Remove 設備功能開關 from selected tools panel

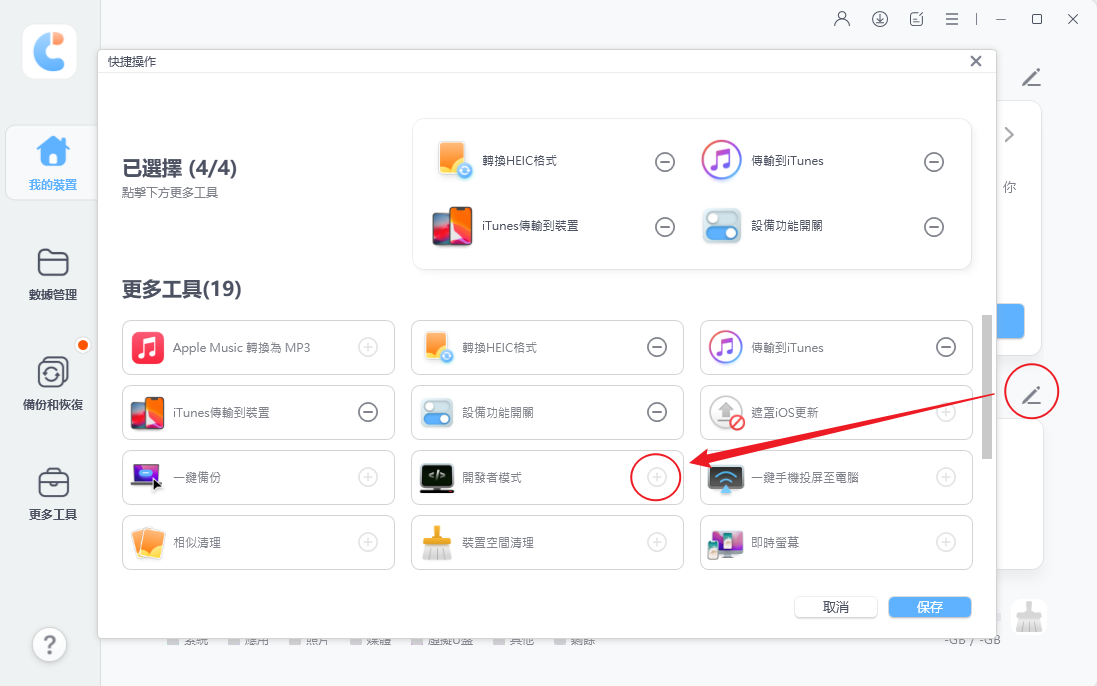coord(934,227)
